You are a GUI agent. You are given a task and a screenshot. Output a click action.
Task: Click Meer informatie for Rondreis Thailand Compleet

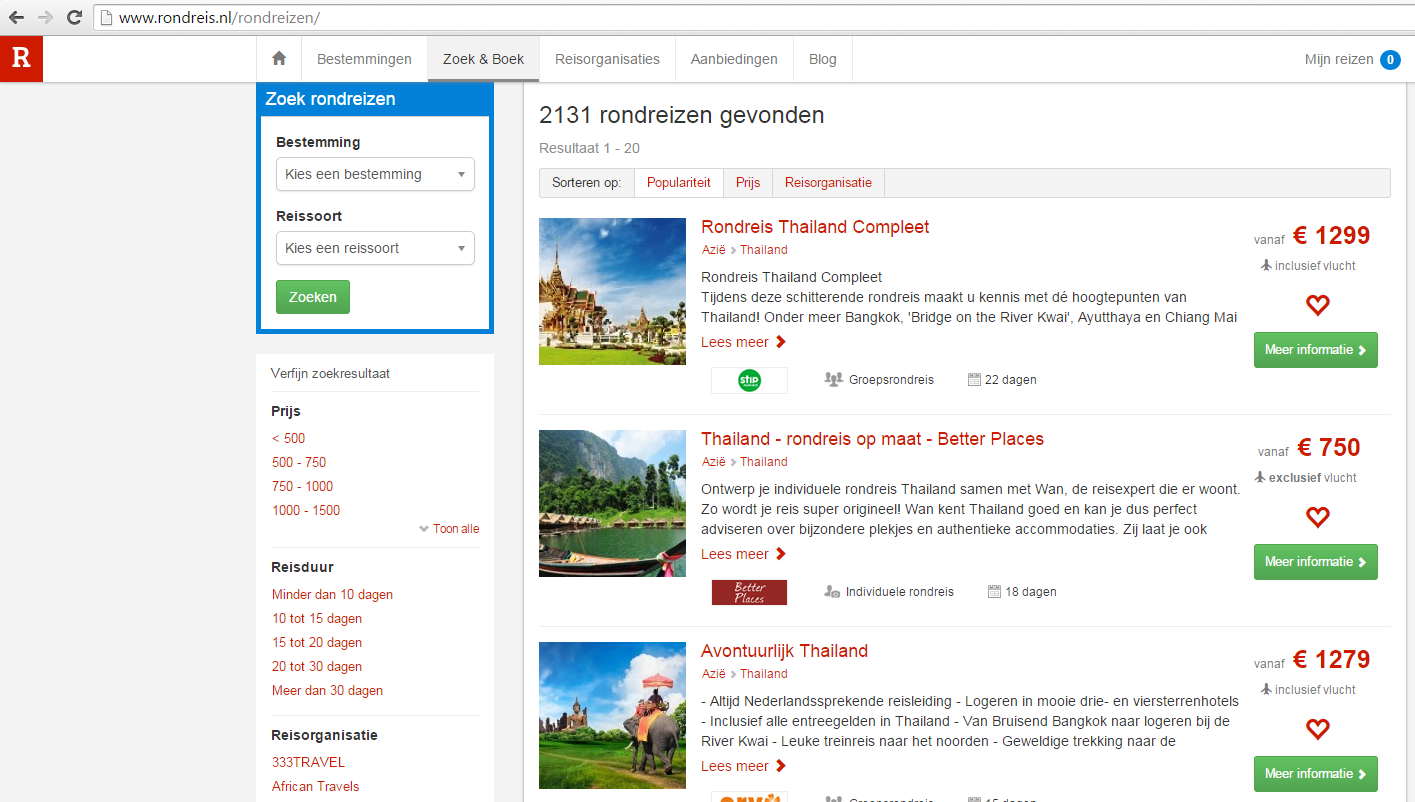tap(1315, 350)
